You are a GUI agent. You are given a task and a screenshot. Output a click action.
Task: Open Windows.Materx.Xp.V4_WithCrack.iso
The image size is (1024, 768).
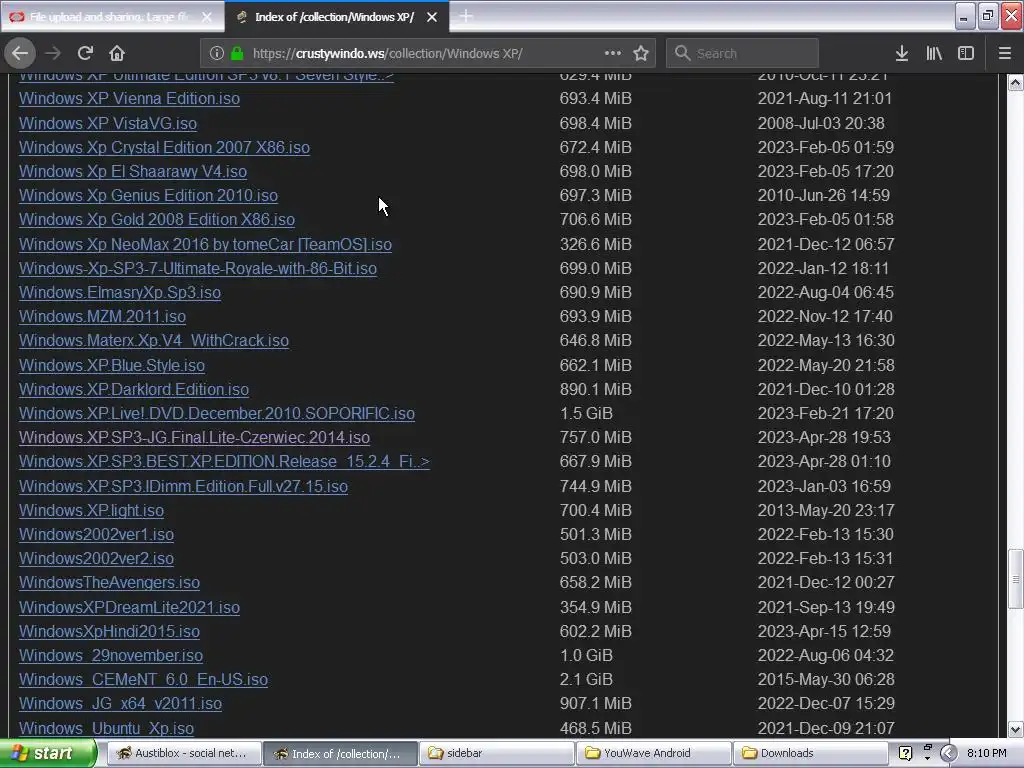click(154, 341)
